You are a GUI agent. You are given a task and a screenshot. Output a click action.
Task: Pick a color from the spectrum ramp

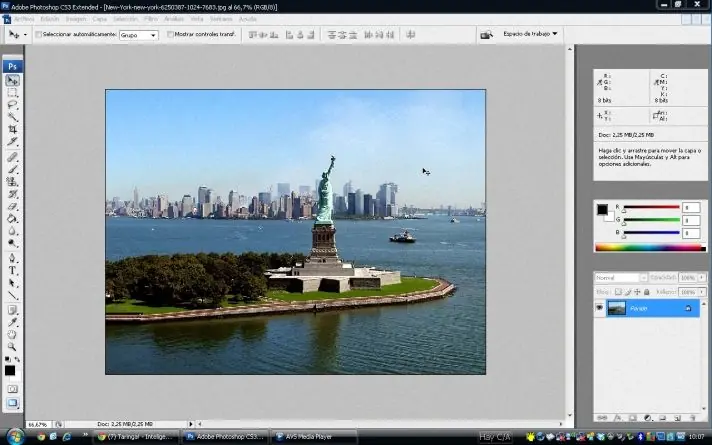(x=650, y=247)
